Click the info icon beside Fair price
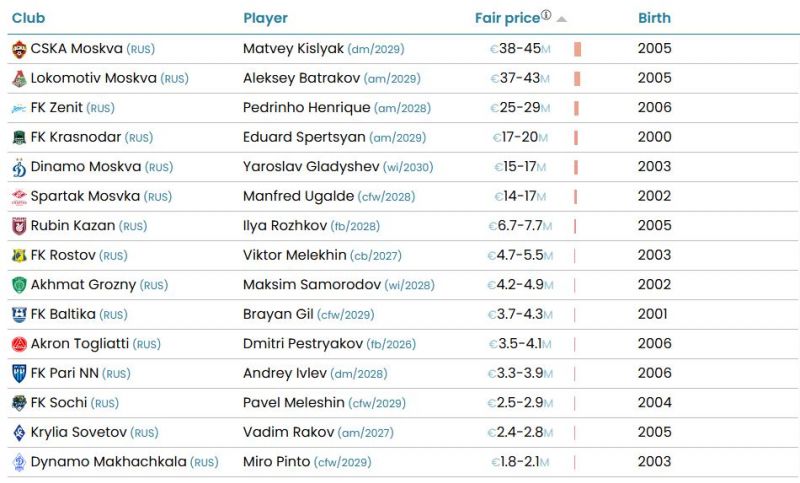The image size is (800, 483). click(546, 16)
